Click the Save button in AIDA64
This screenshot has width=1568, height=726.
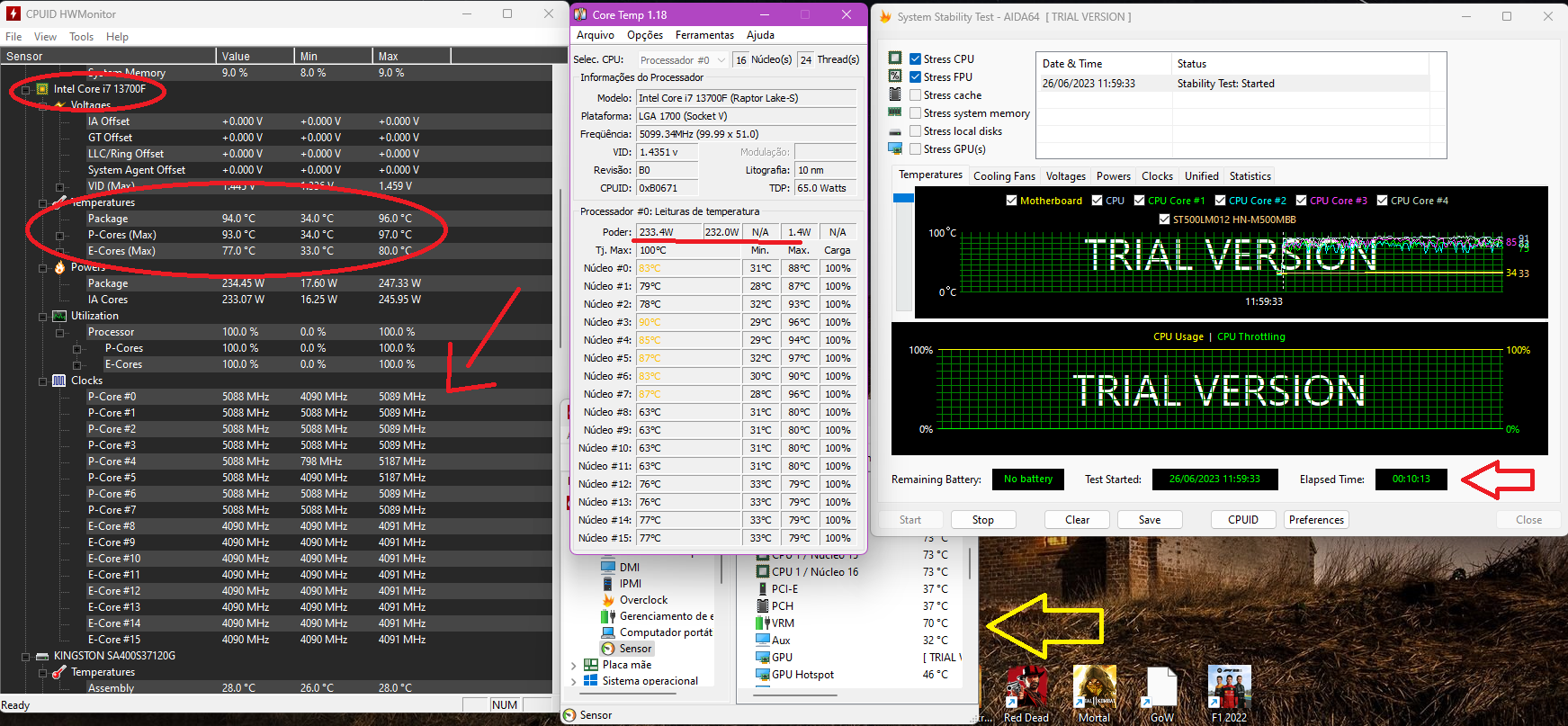tap(1150, 520)
